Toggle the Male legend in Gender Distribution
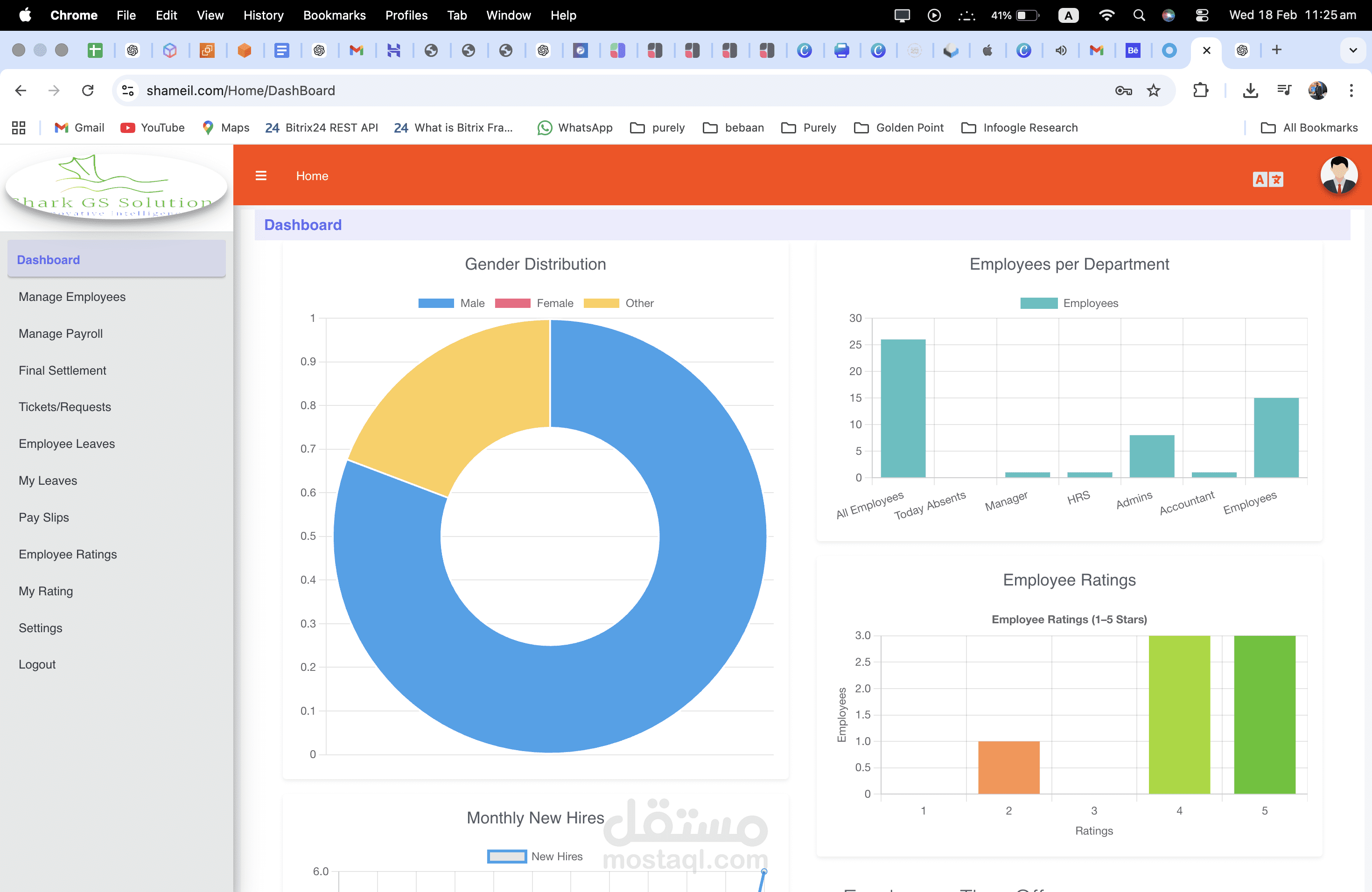The width and height of the screenshot is (1372, 892). [x=452, y=303]
